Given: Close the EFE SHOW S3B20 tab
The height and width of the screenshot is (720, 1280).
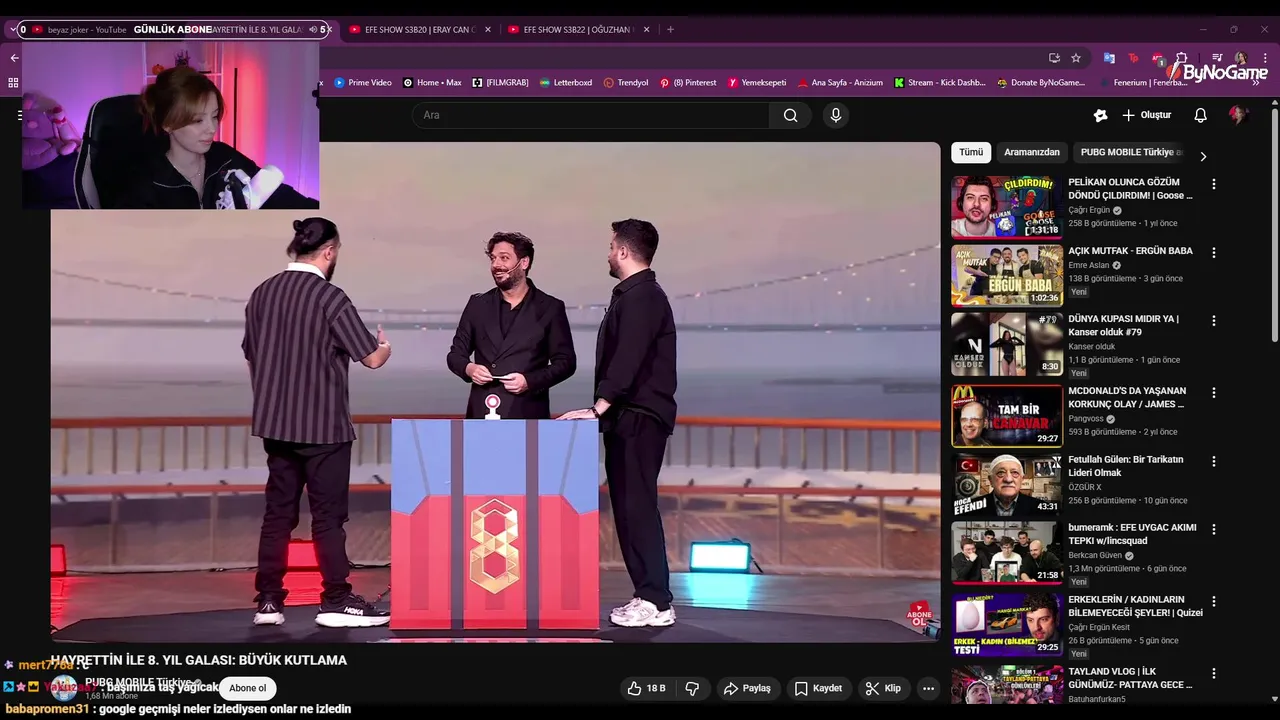Looking at the screenshot, I should (x=488, y=30).
